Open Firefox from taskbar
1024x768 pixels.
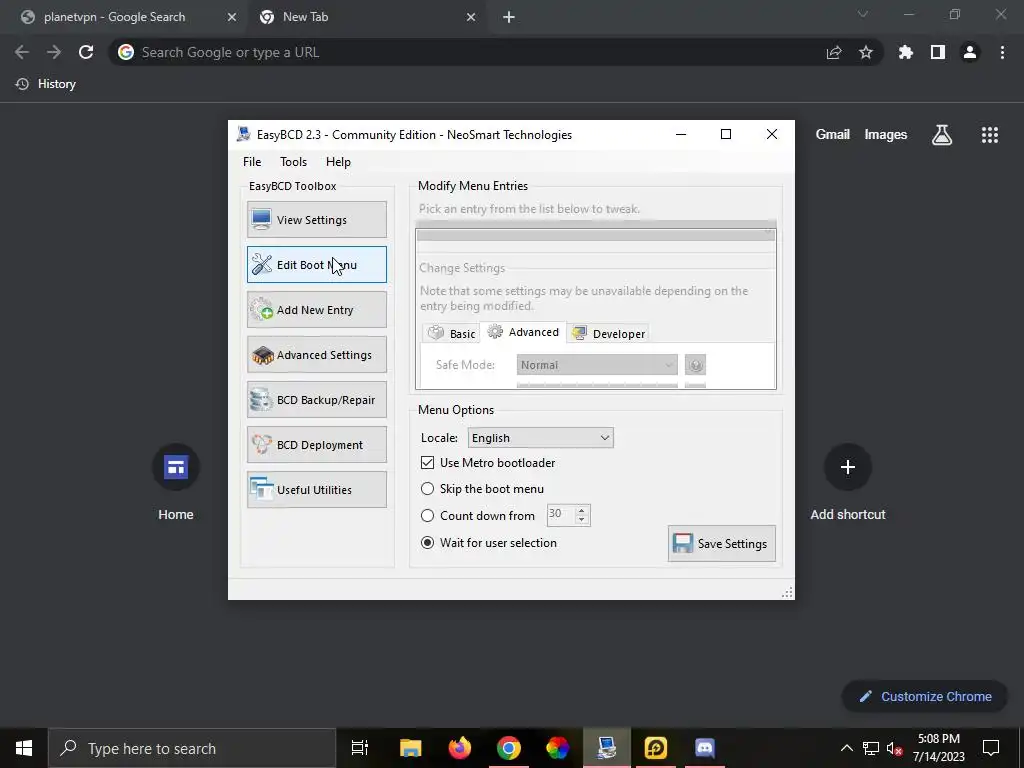460,748
